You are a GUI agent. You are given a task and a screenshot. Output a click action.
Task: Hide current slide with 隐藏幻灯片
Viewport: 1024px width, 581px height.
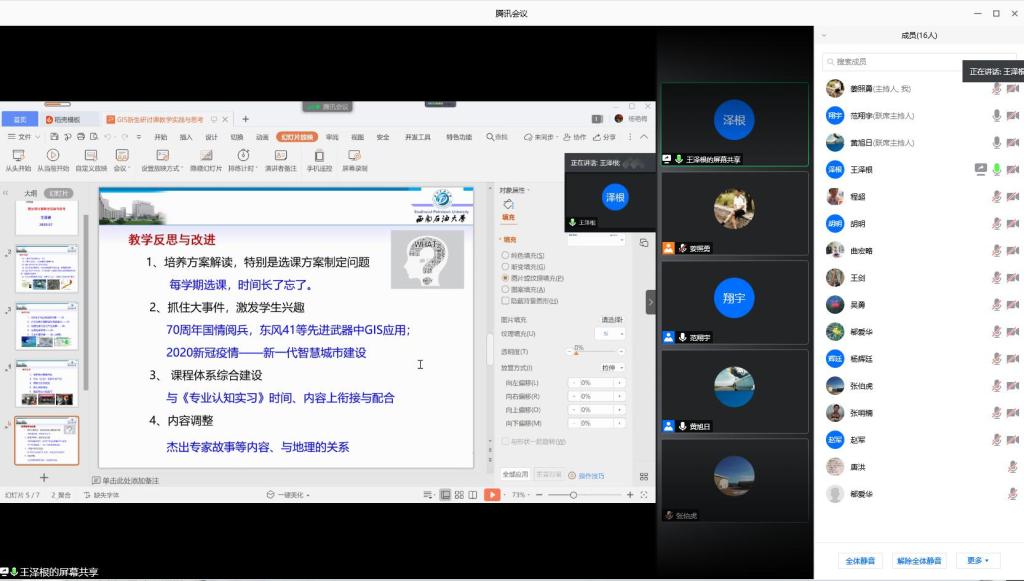click(x=205, y=160)
